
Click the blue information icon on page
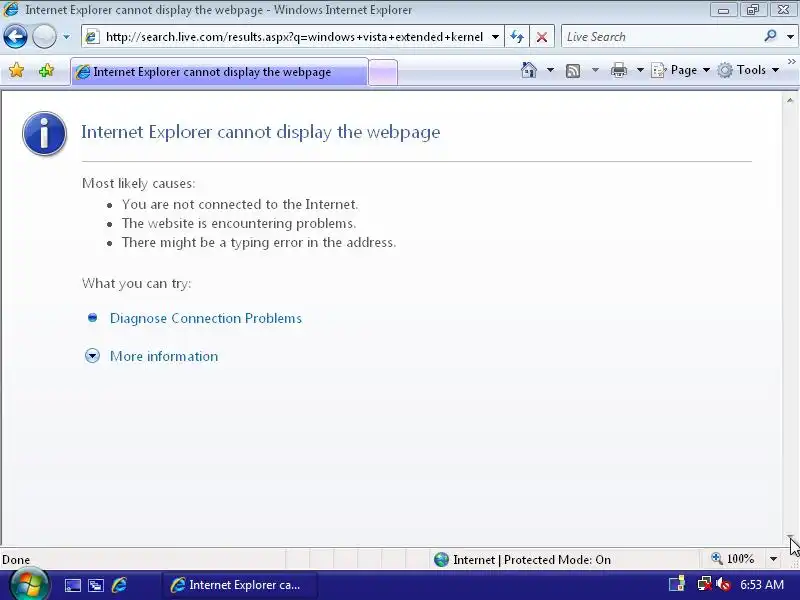tap(44, 133)
